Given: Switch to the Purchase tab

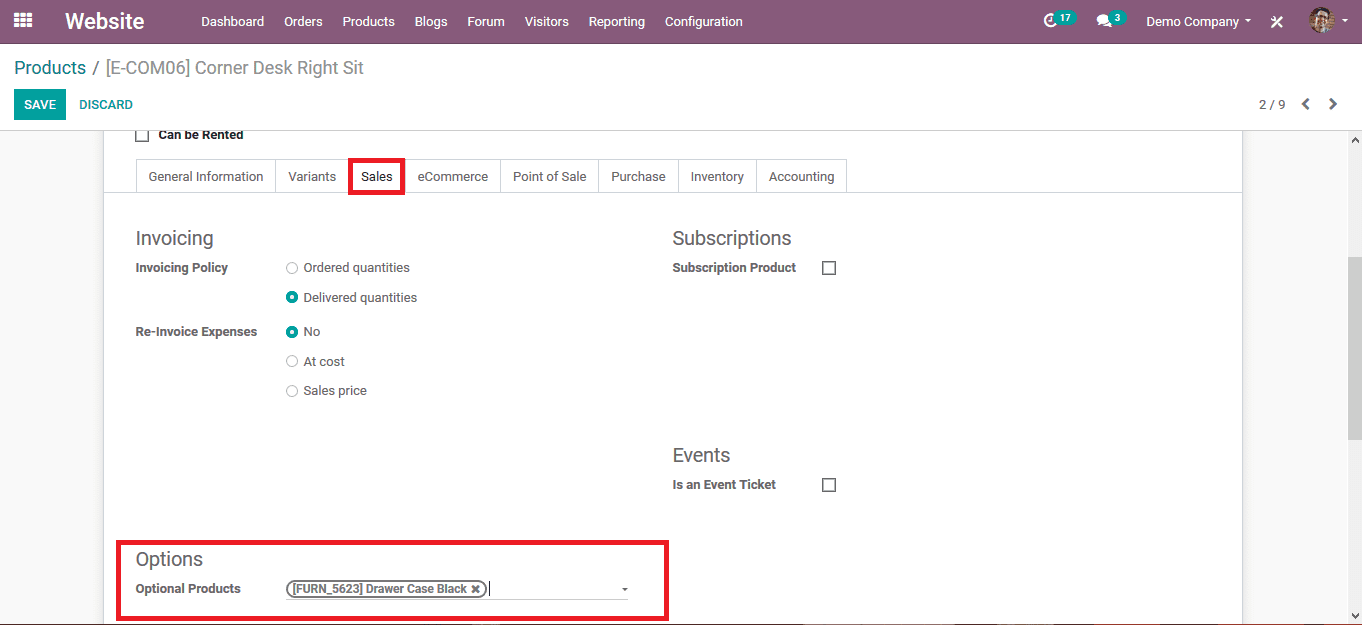Looking at the screenshot, I should coord(638,176).
